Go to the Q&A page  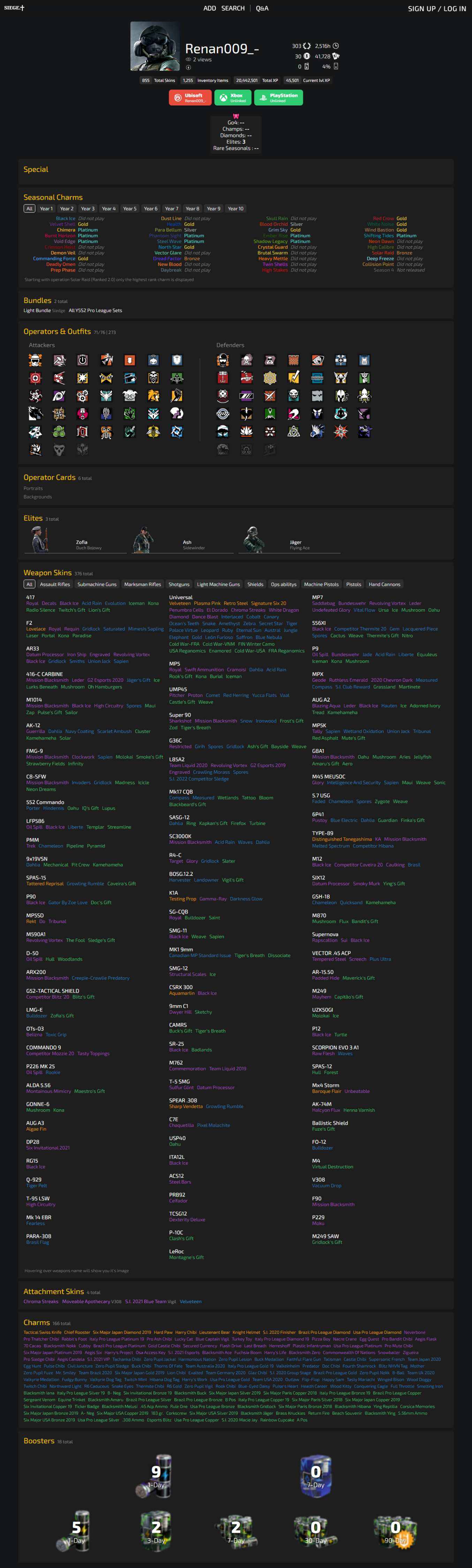point(262,8)
